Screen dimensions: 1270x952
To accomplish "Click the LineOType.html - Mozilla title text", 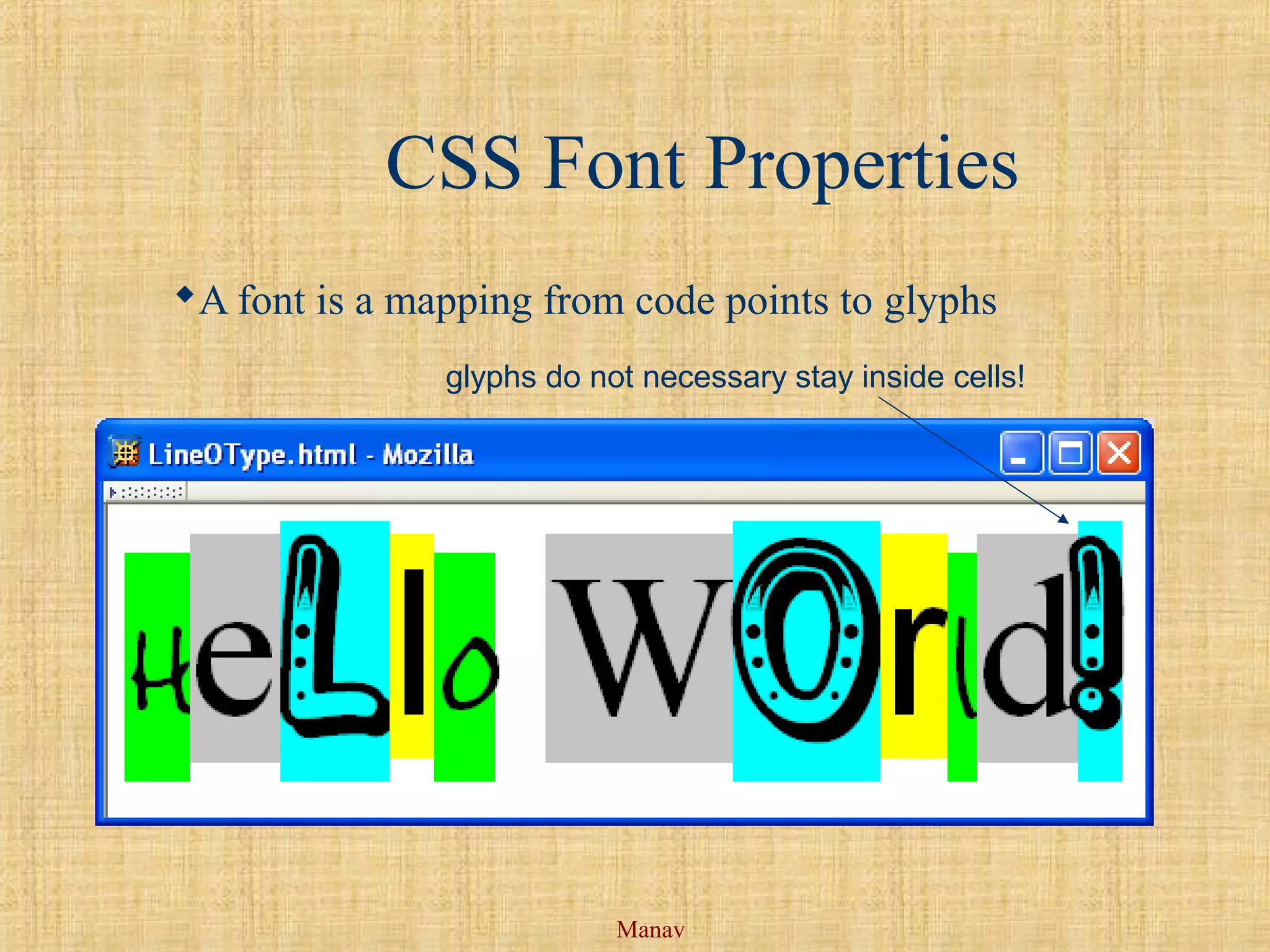I will (310, 454).
